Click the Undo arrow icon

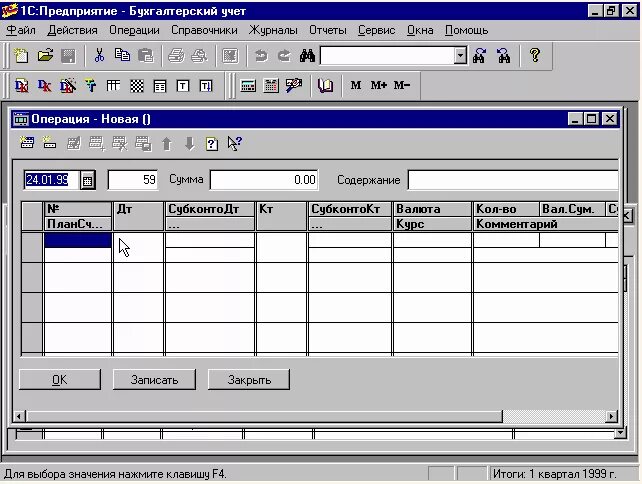[261, 55]
